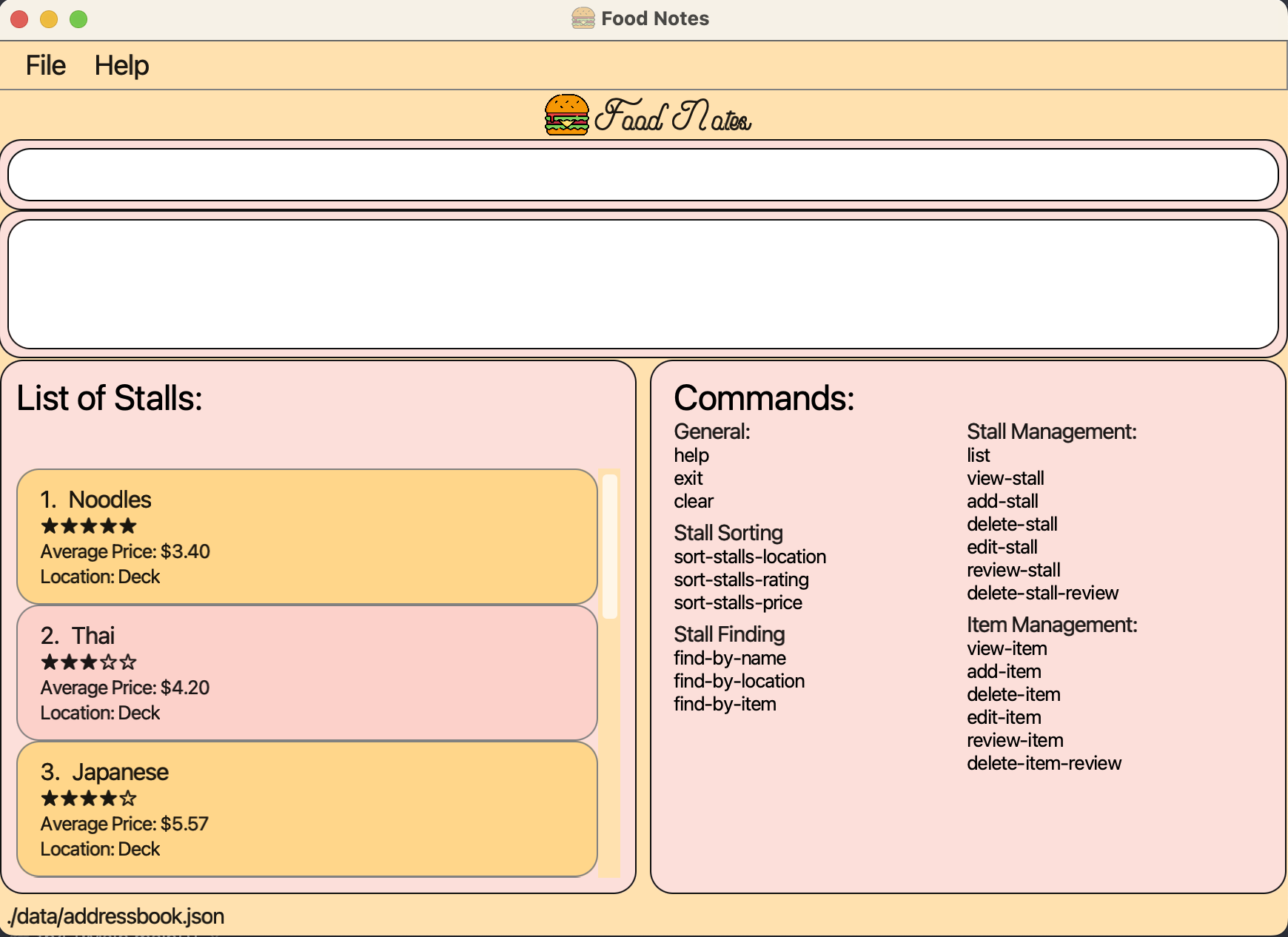Image resolution: width=1288 pixels, height=937 pixels.
Task: Click the 'Stall Management:' section label
Action: pyautogui.click(x=1052, y=431)
